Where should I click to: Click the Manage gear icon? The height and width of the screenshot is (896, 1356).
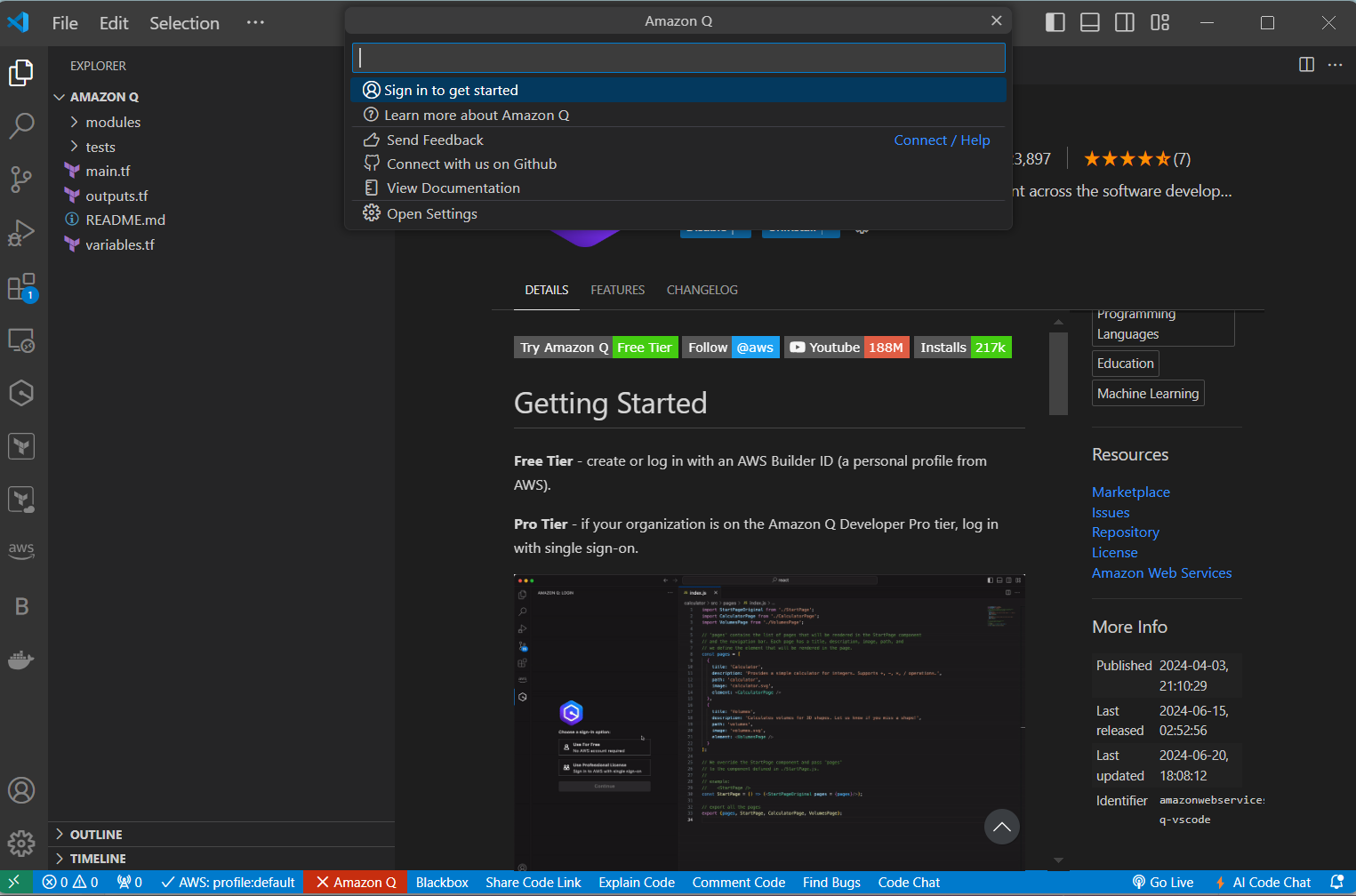(x=21, y=843)
